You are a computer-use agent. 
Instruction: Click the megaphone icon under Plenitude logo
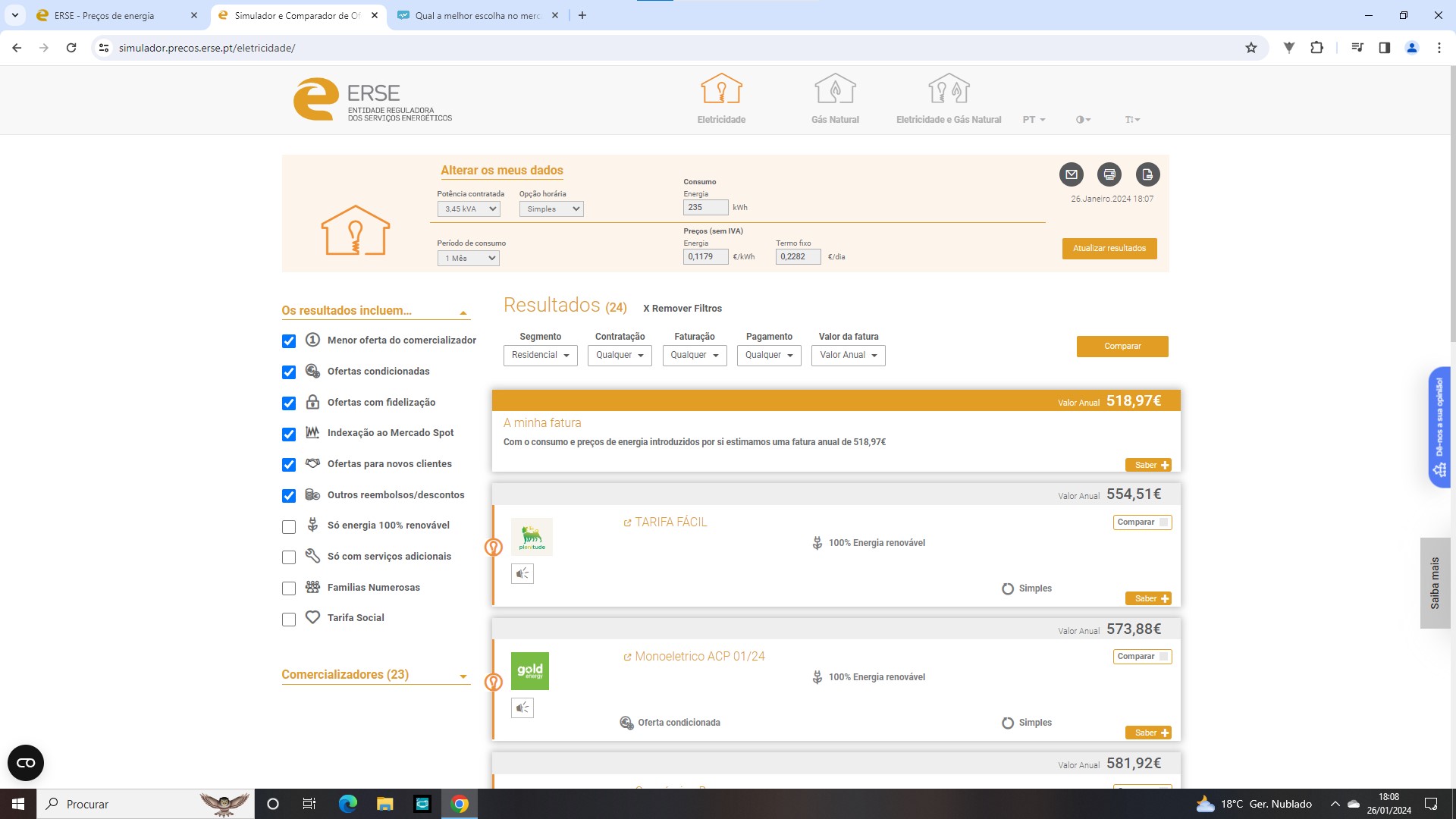coord(522,574)
